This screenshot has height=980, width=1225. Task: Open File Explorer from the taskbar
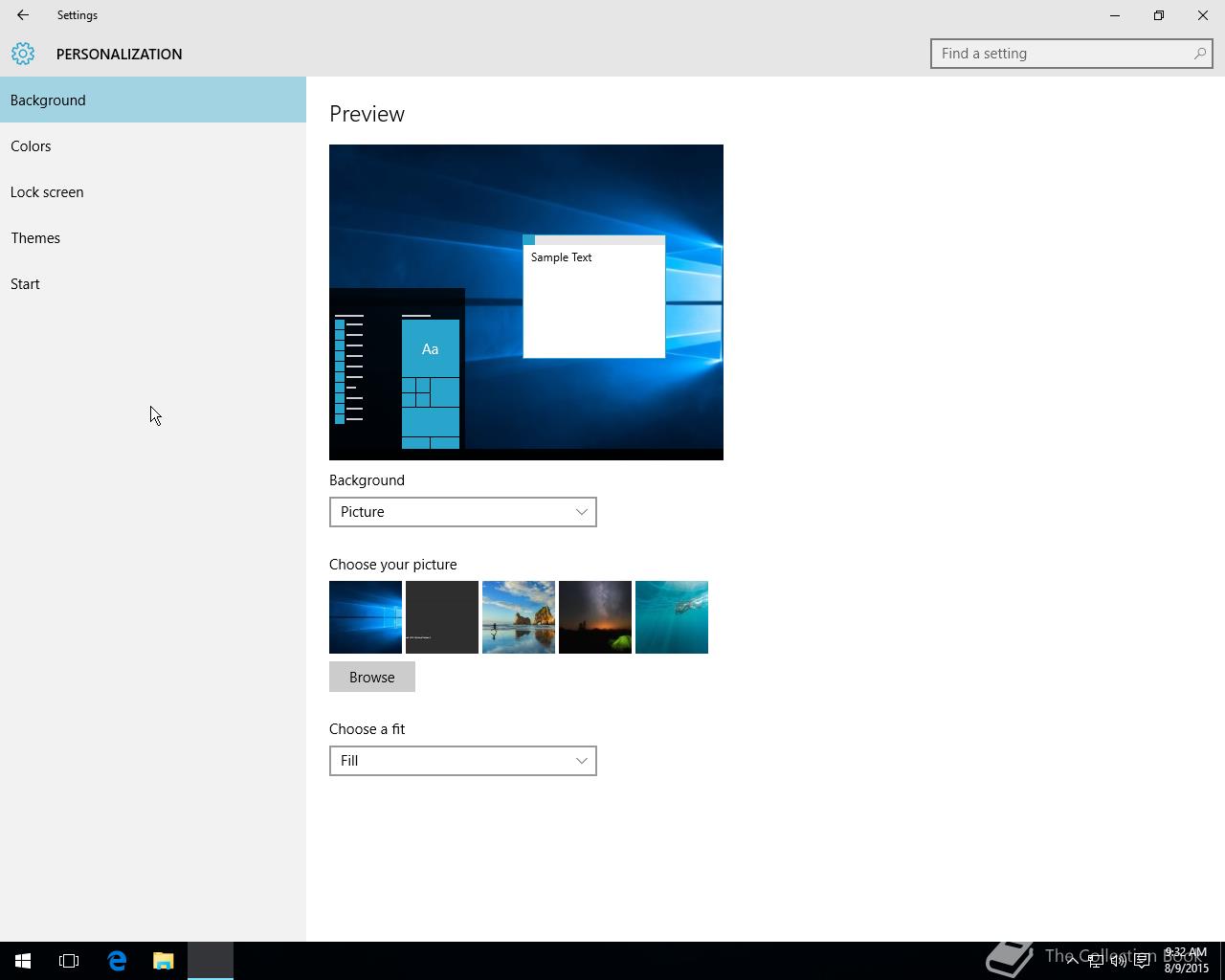pyautogui.click(x=164, y=961)
